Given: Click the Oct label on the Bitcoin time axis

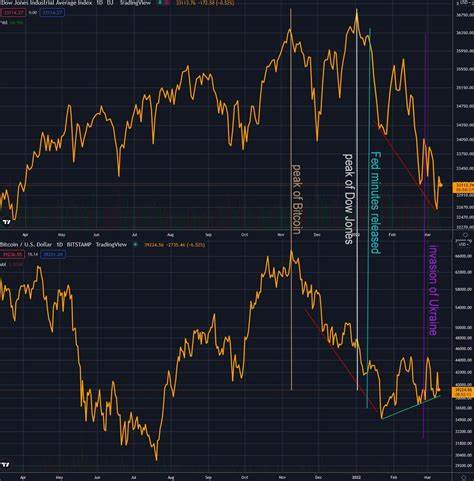Looking at the screenshot, I should point(244,477).
